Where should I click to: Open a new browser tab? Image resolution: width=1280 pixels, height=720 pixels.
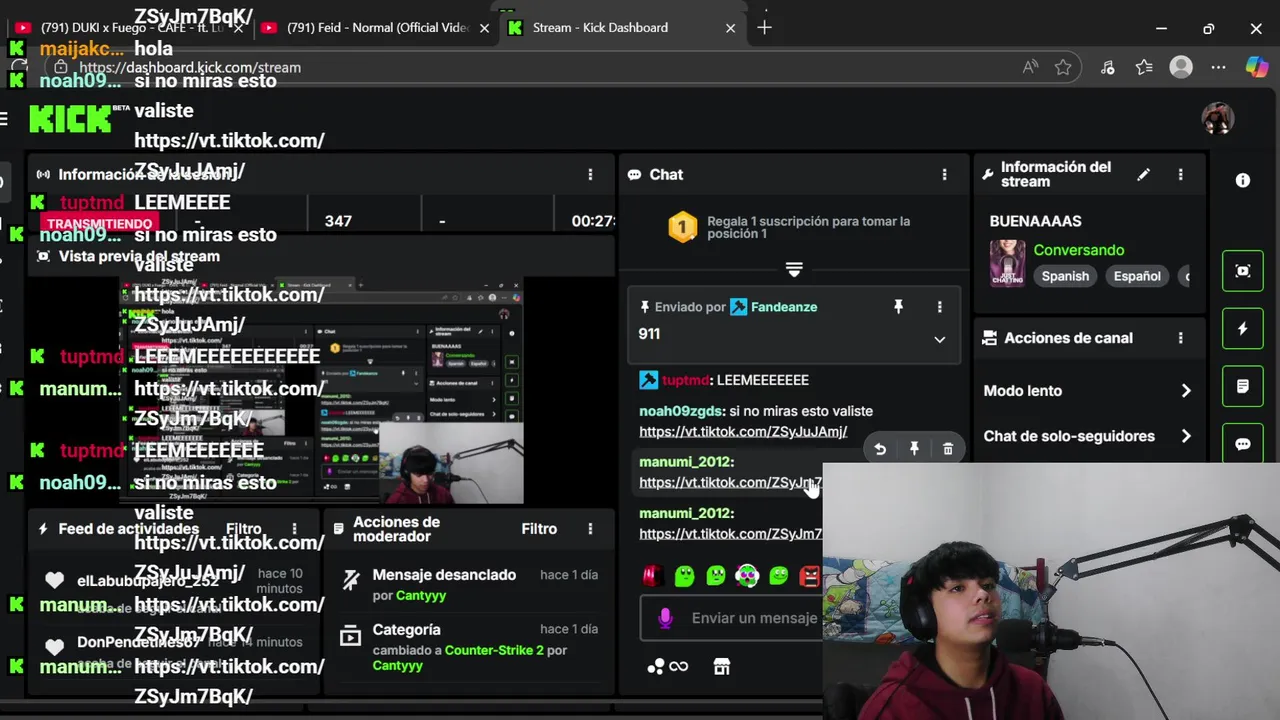764,28
